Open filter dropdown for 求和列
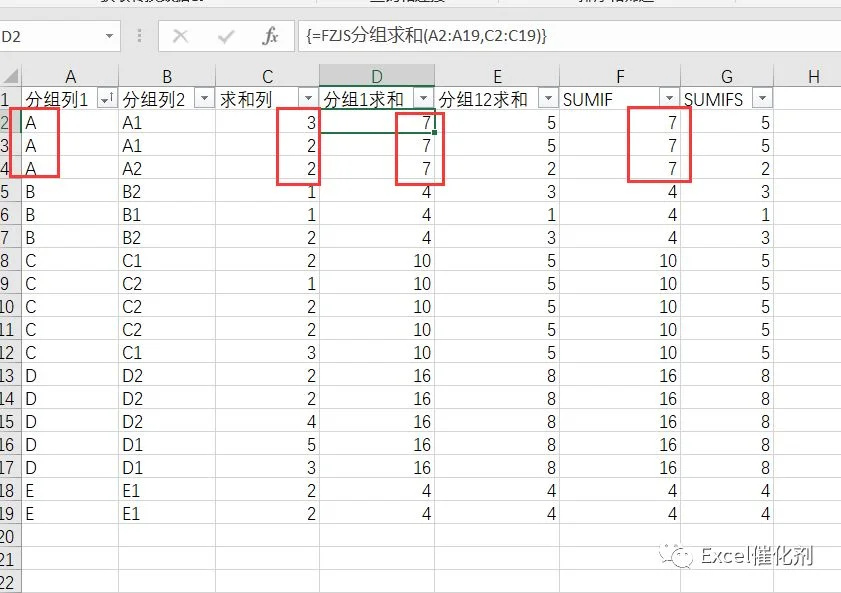841x593 pixels. [308, 99]
